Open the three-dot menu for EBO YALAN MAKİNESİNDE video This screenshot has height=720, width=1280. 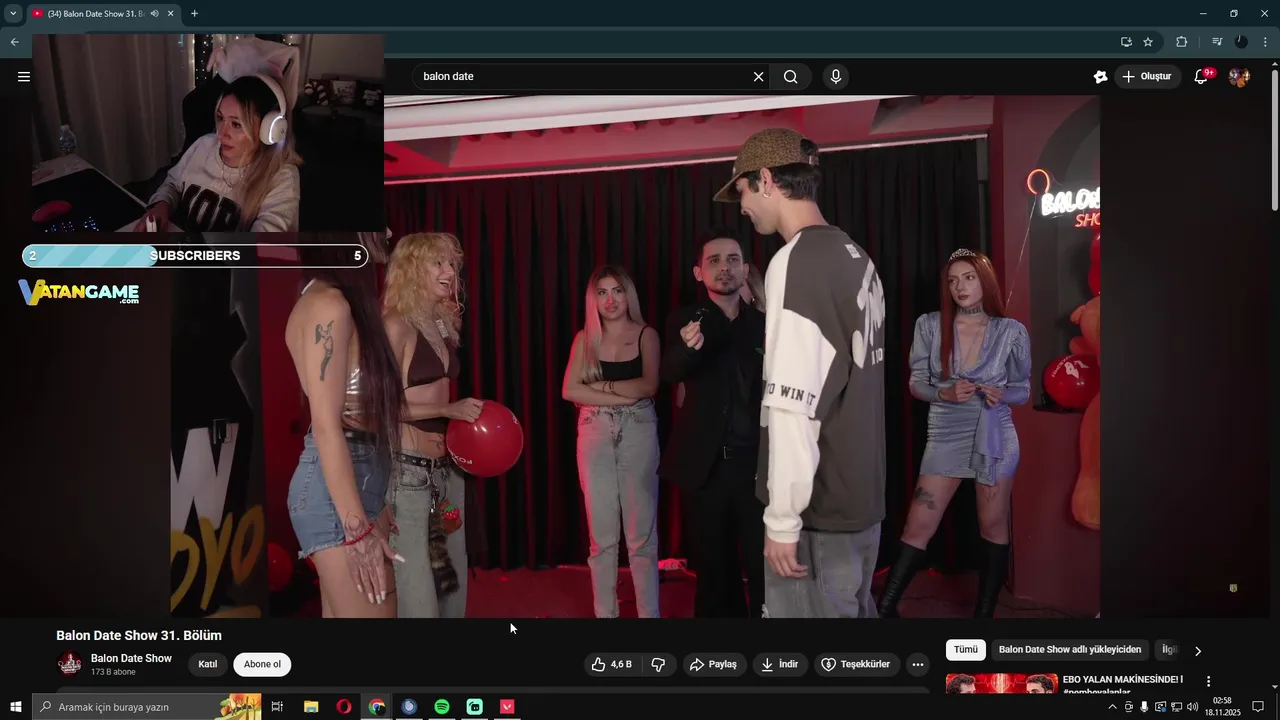[x=1208, y=682]
